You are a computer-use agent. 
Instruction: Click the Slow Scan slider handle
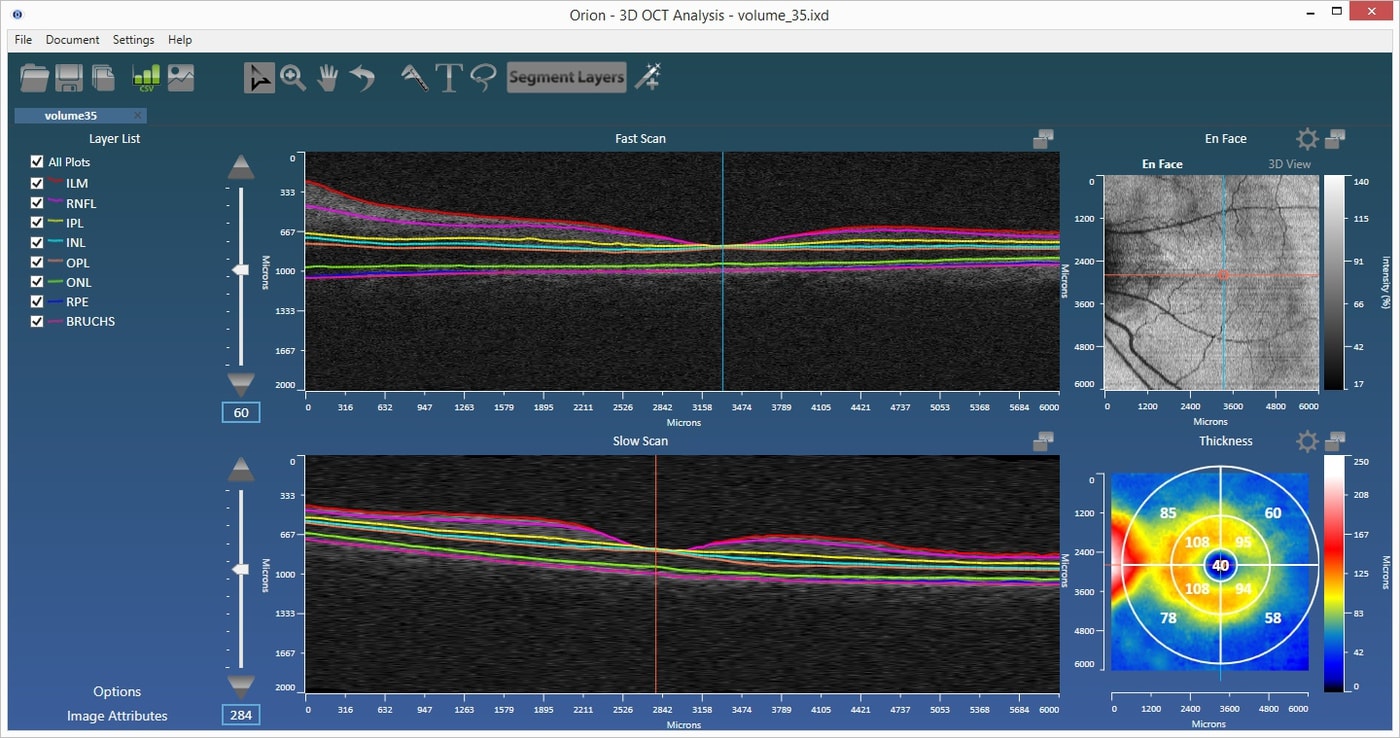[241, 569]
